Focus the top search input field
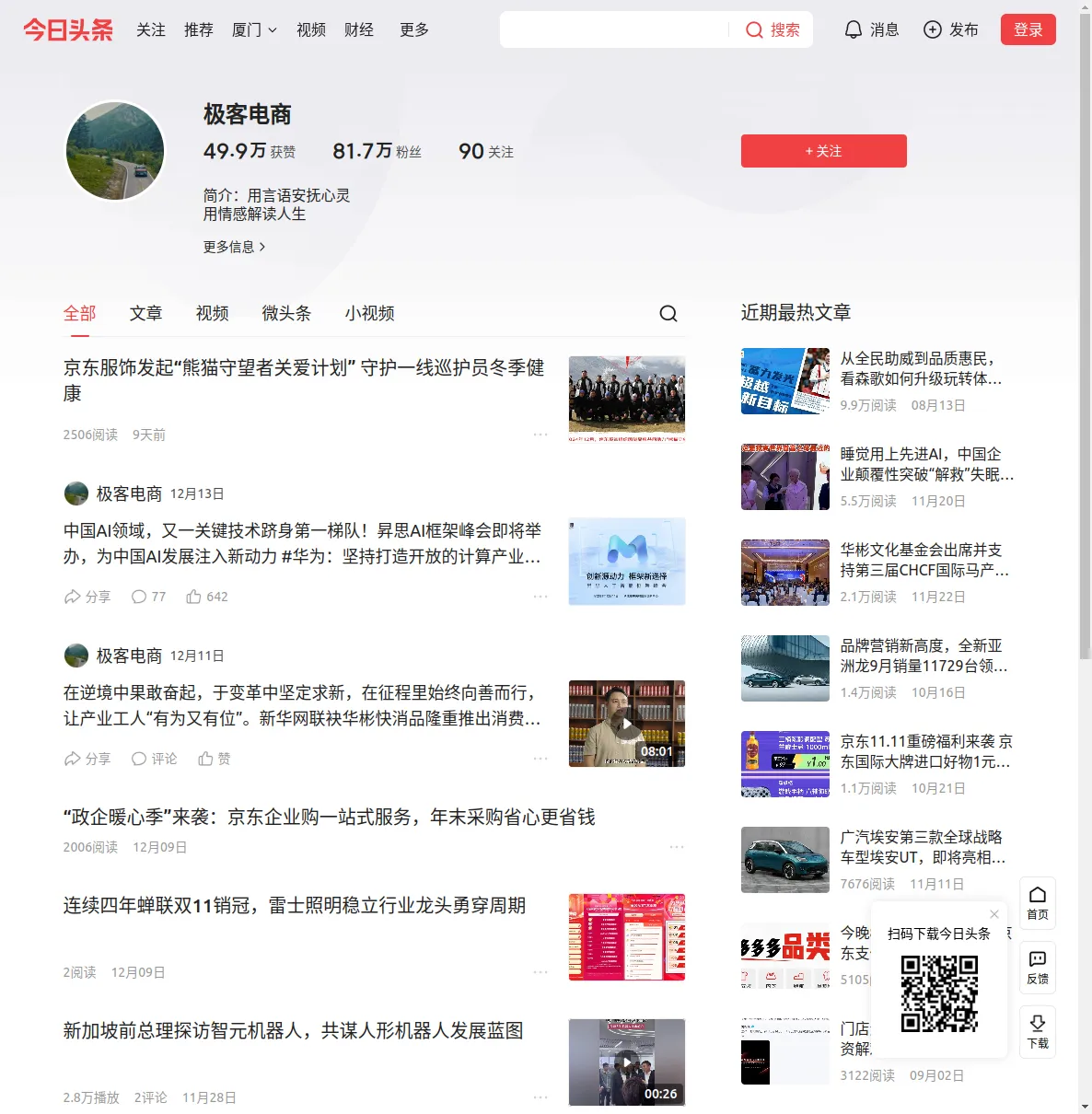 pyautogui.click(x=615, y=29)
